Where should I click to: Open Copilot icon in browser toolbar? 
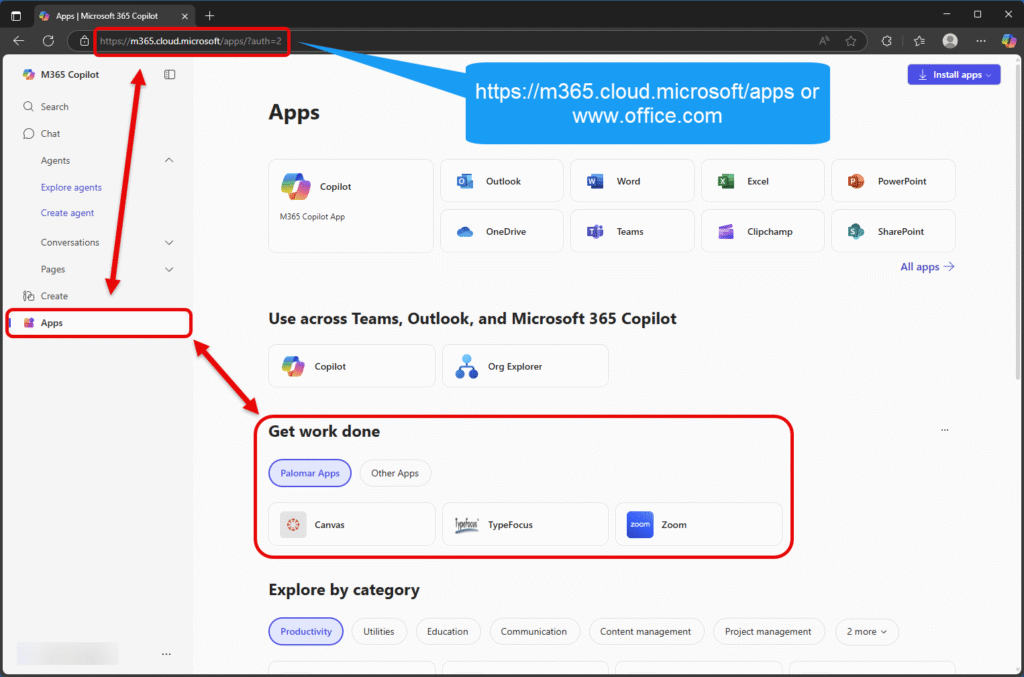click(1009, 40)
